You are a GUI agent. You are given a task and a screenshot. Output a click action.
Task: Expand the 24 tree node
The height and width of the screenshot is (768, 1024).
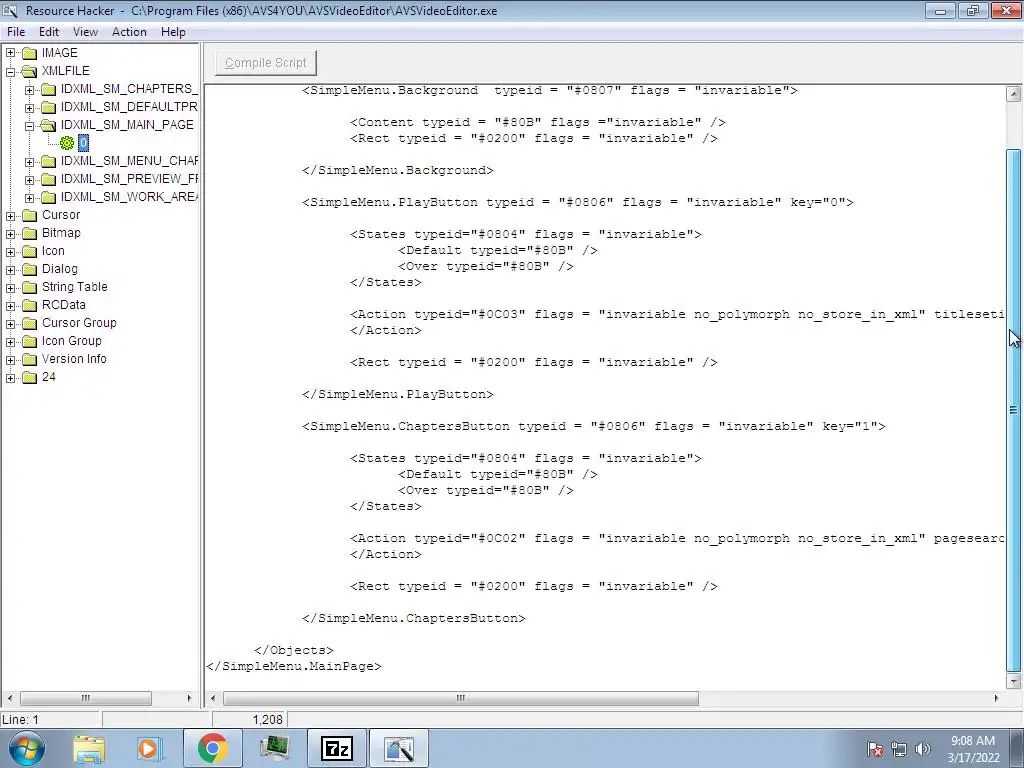click(10, 377)
